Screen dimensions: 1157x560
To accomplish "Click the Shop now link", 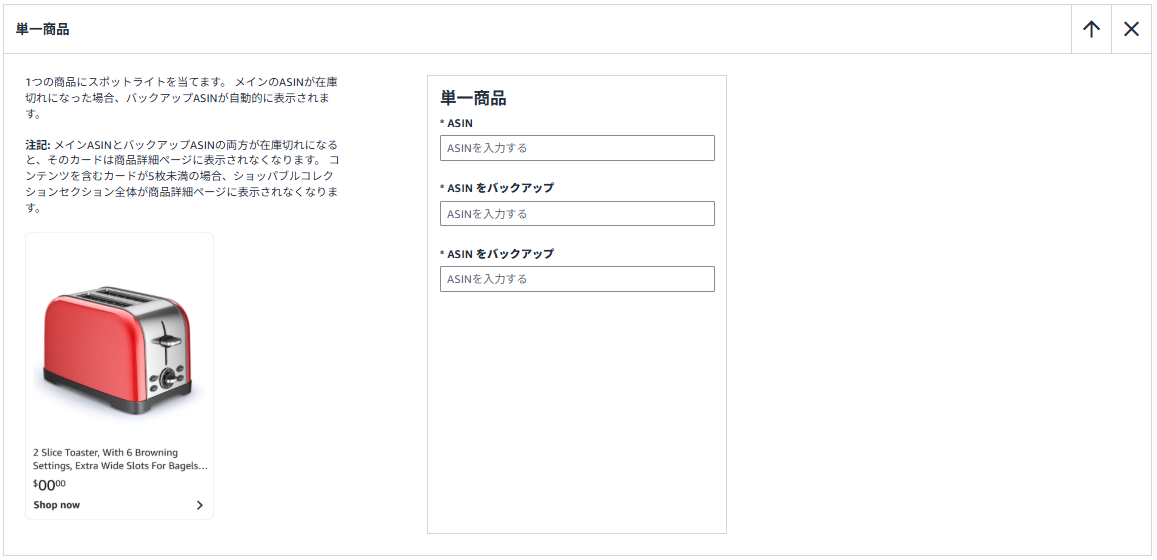I will coord(57,505).
